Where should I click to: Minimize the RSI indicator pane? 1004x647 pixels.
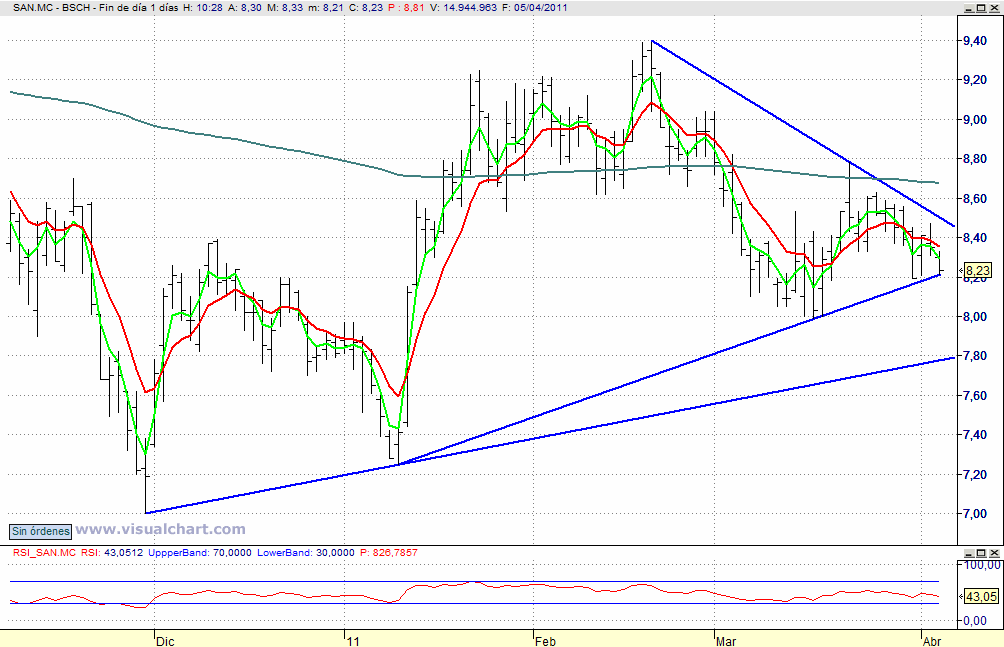969,553
